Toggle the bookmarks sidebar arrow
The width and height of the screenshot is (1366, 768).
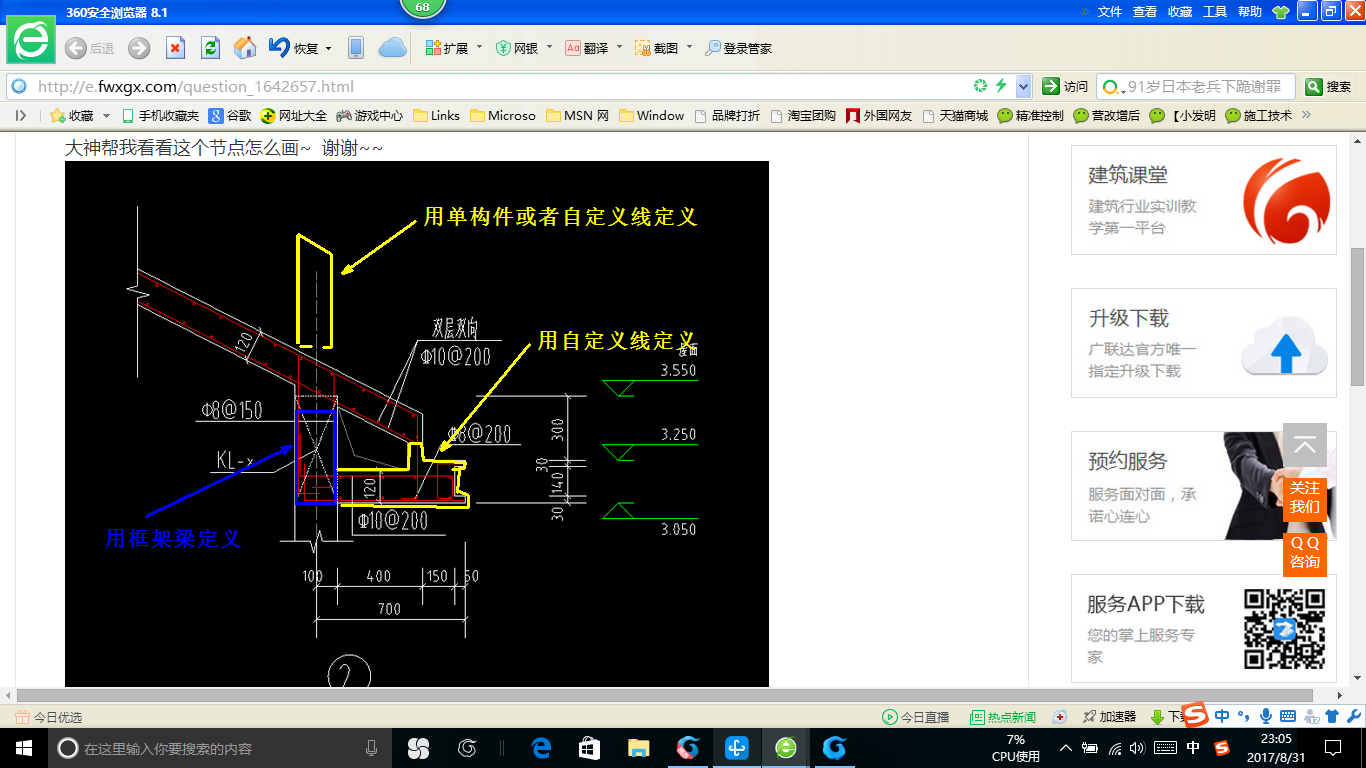click(21, 115)
